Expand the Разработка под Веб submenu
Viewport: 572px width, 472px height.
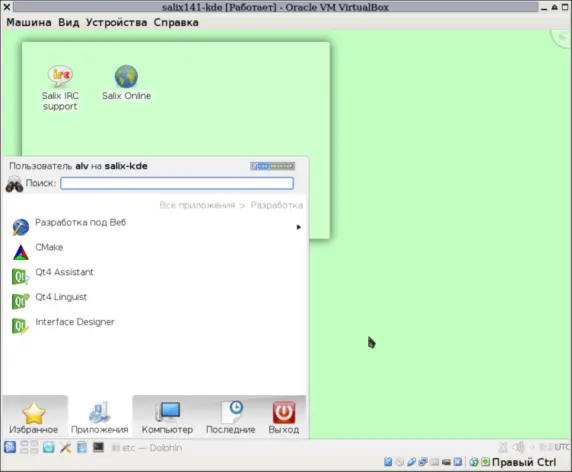(x=298, y=227)
